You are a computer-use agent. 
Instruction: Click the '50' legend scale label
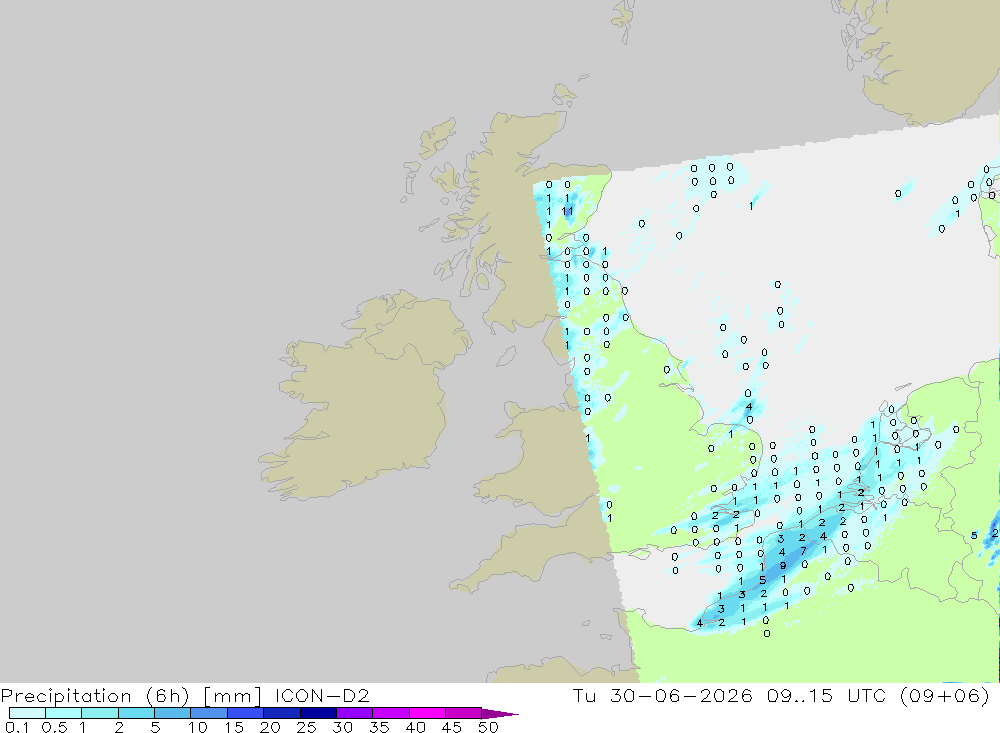point(488,727)
